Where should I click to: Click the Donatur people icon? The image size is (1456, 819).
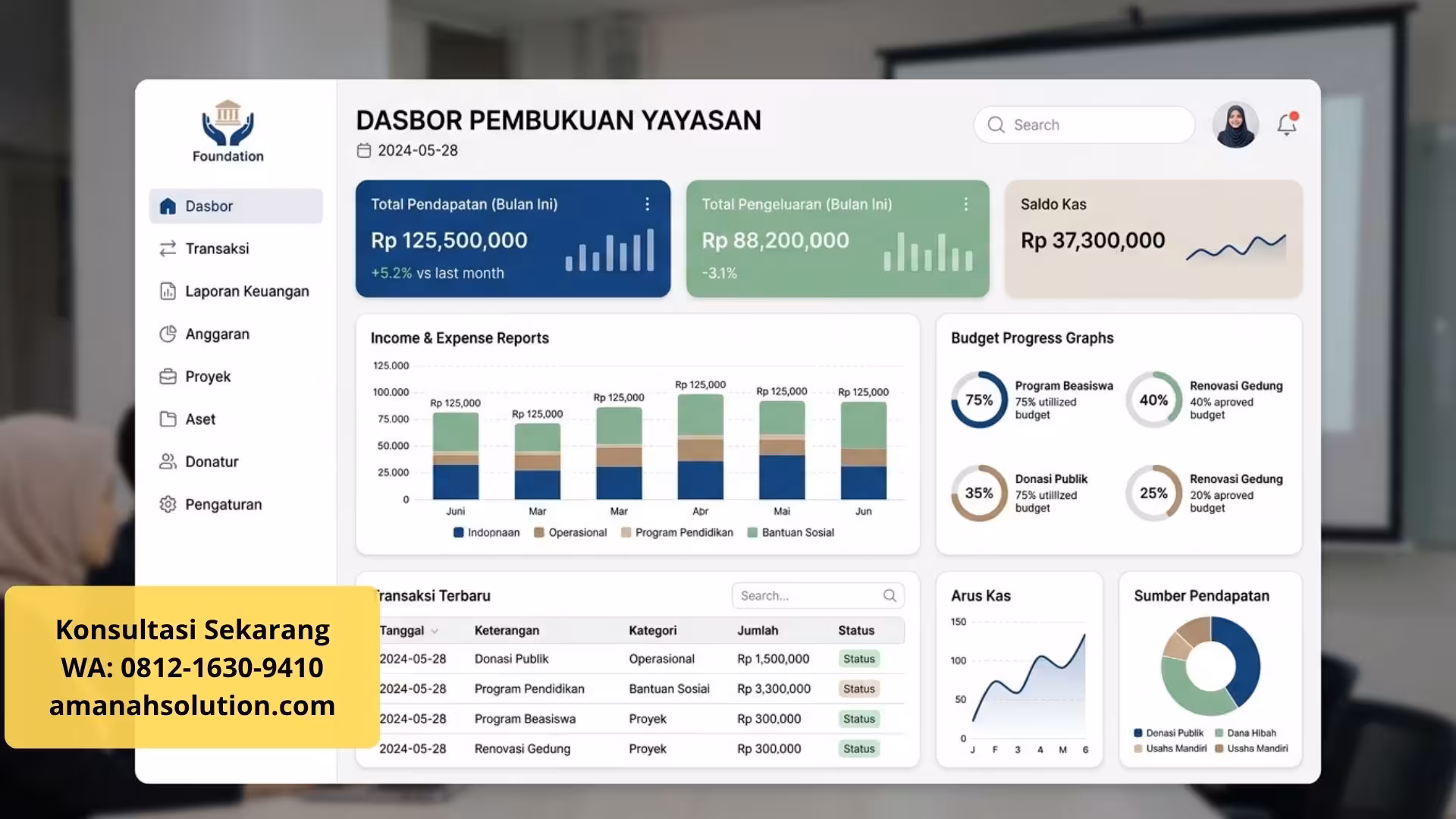point(168,462)
